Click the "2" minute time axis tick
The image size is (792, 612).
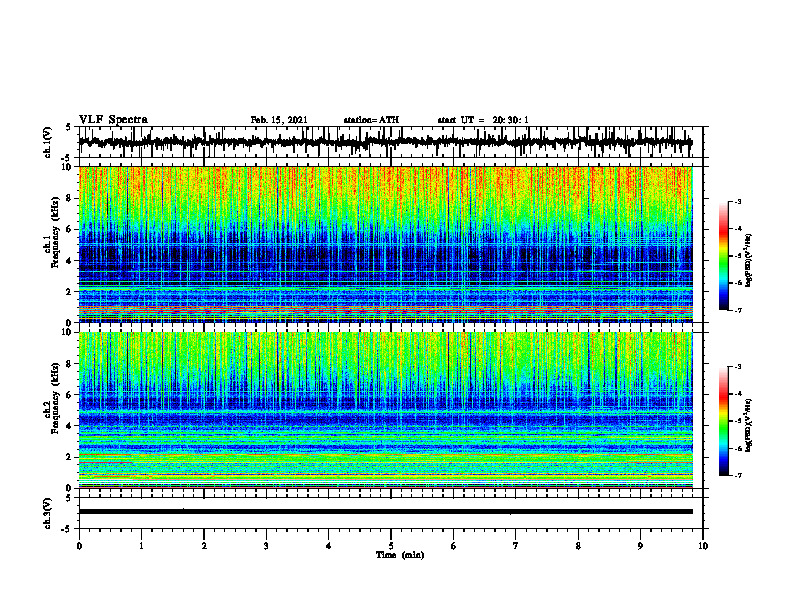[x=204, y=546]
